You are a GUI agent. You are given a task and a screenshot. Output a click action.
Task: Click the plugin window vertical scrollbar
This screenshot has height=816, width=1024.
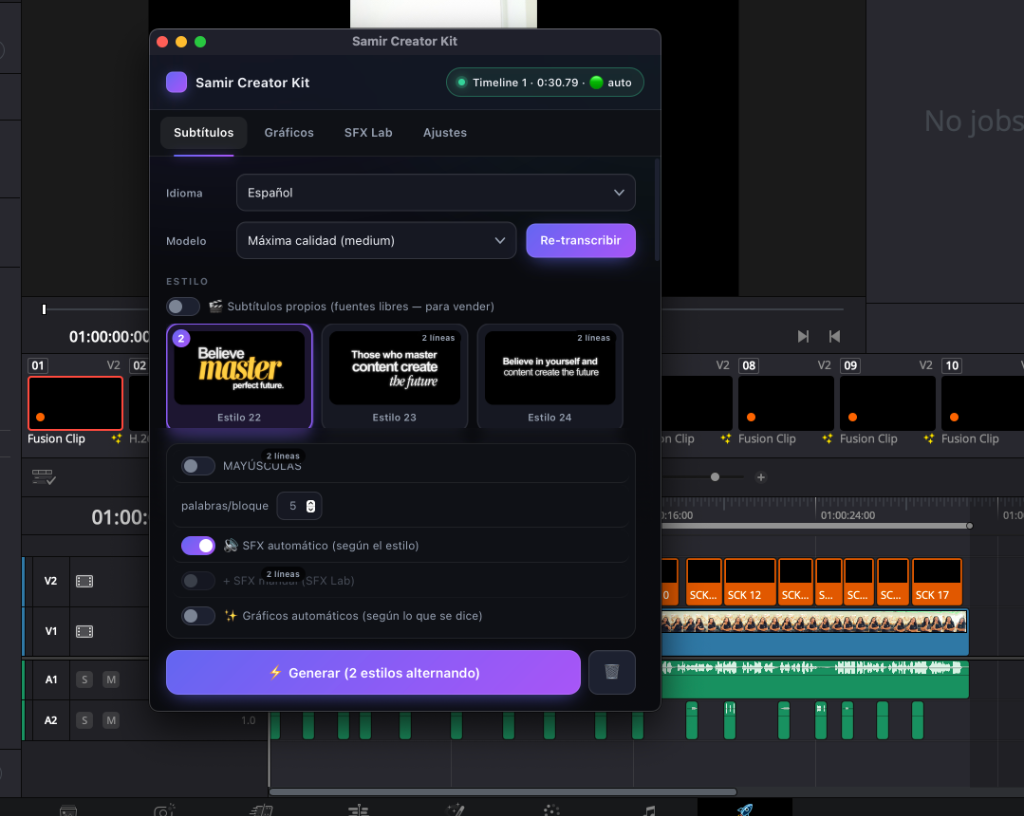coord(656,210)
